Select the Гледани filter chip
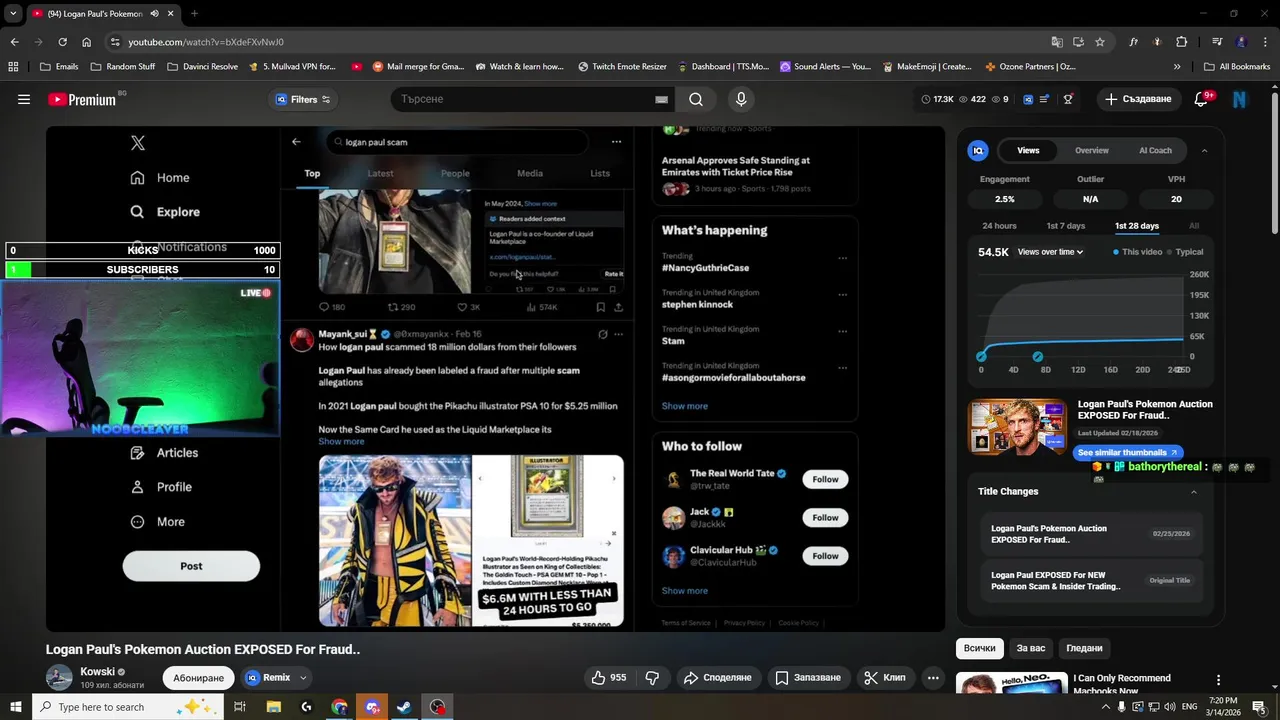Viewport: 1280px width, 720px height. click(x=1084, y=648)
